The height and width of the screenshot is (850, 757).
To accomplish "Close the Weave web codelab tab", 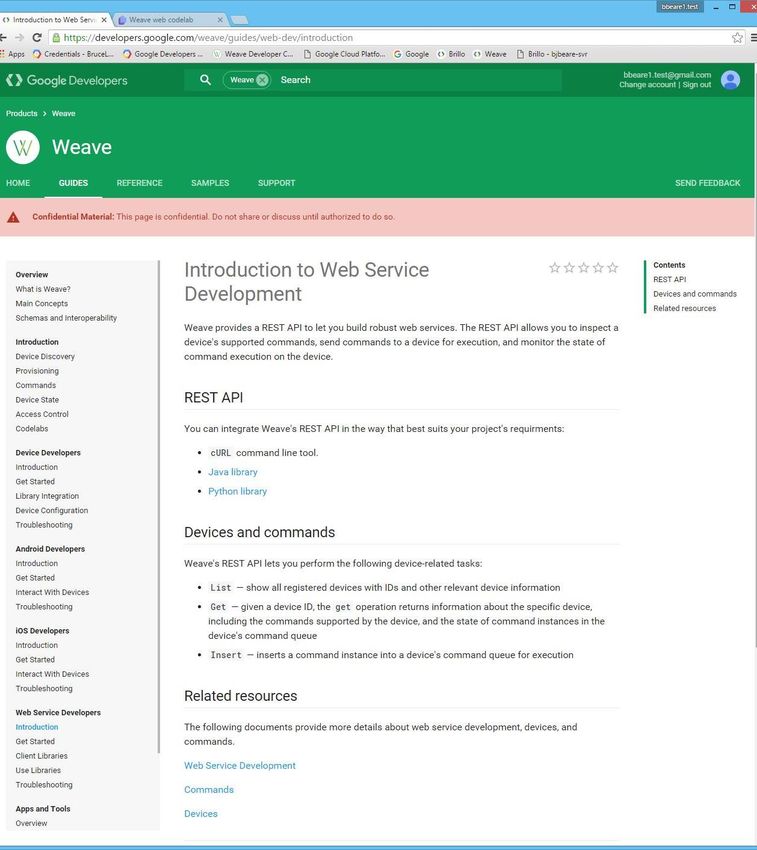I will (220, 20).
